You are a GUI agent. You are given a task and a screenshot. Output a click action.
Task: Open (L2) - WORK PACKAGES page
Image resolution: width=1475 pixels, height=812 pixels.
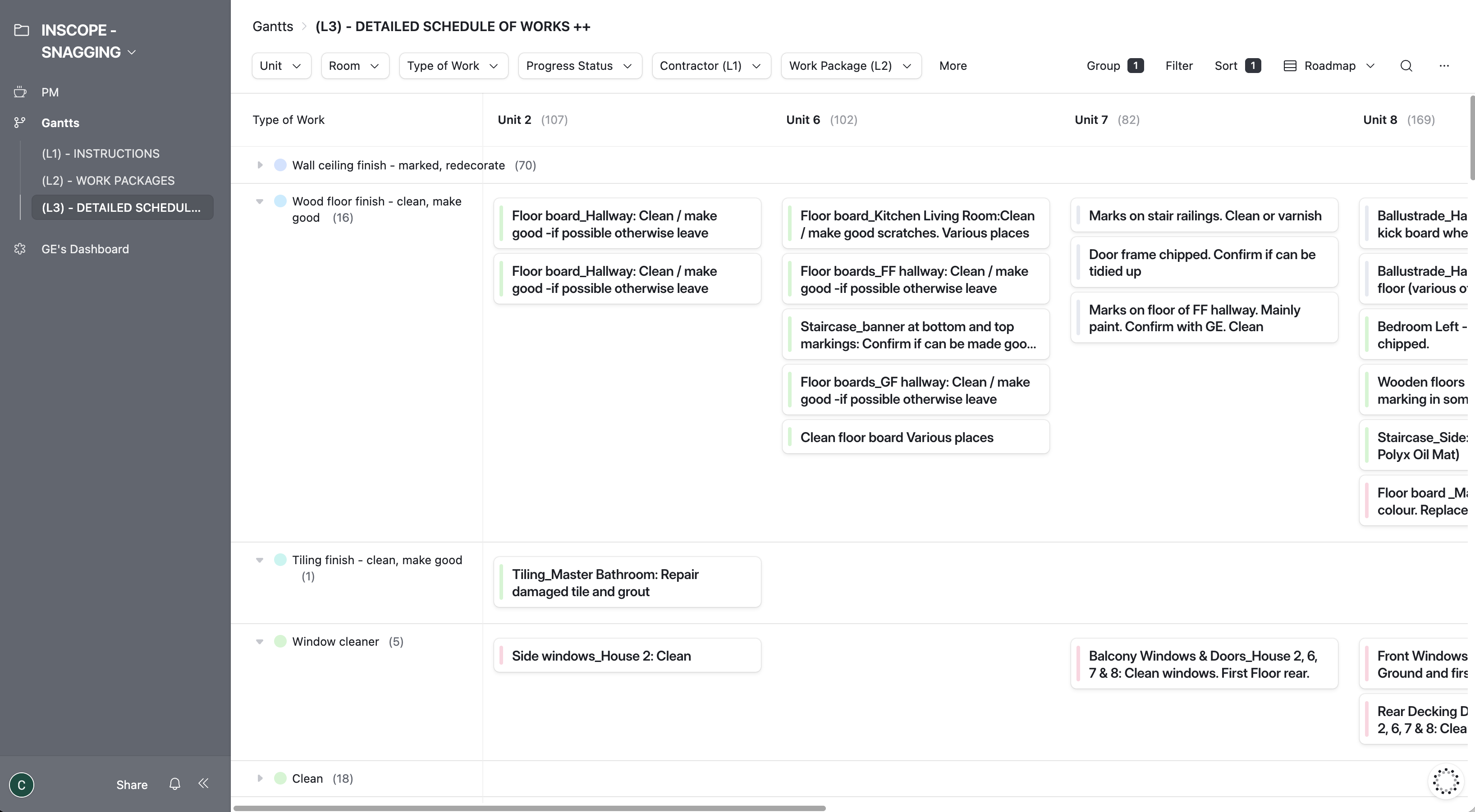108,180
